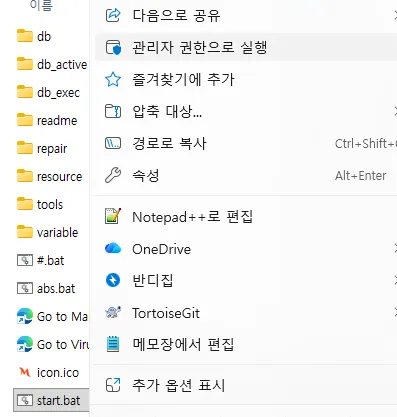Select the Go to Viru shortcut name
Viewport: 397px width, 417px height.
(63, 344)
